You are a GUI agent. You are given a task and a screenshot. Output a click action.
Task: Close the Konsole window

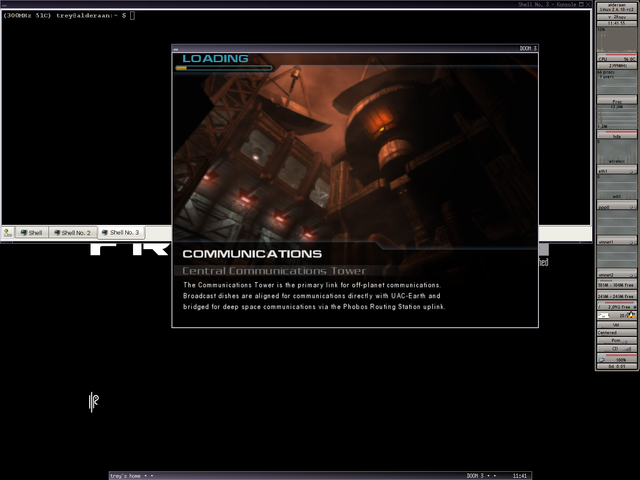pos(588,4)
